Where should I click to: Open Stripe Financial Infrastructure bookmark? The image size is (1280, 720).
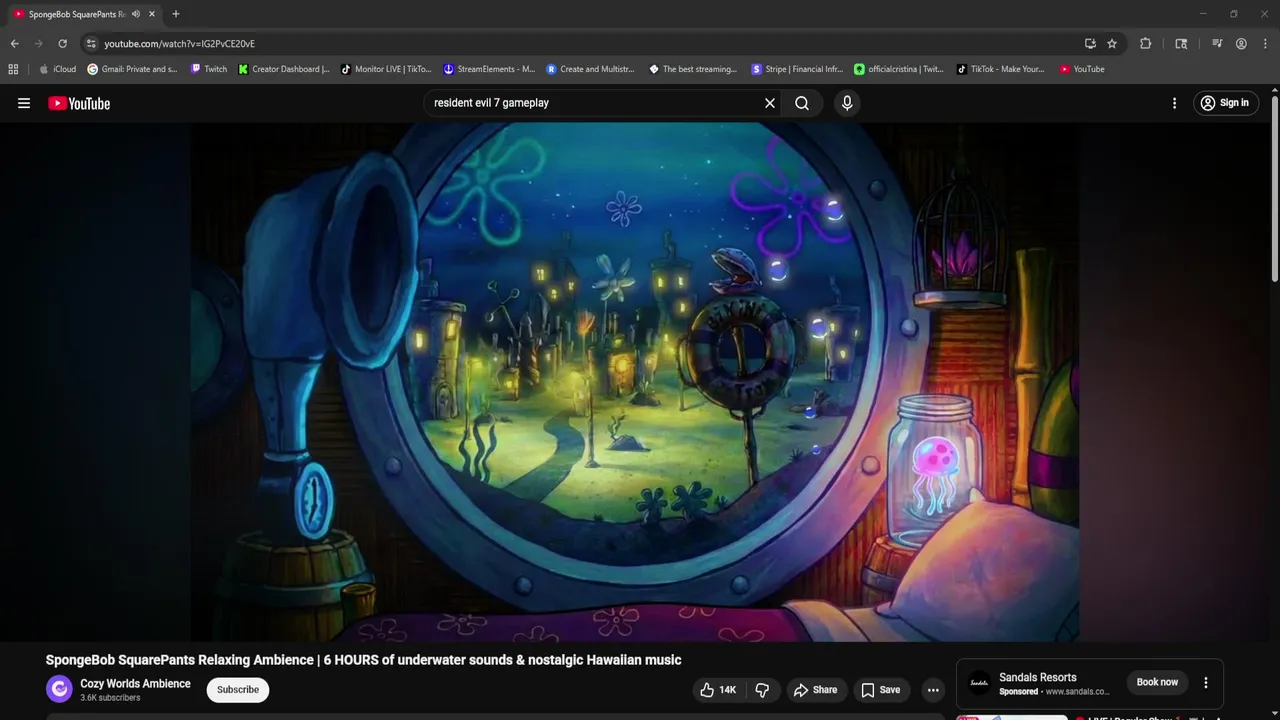pos(797,69)
